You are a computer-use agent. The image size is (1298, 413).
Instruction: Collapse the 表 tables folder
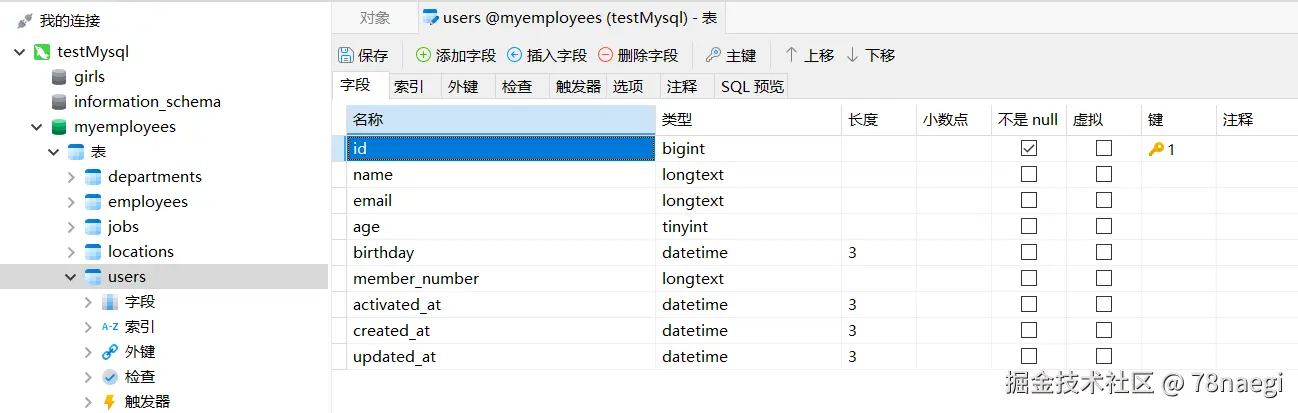[x=54, y=152]
